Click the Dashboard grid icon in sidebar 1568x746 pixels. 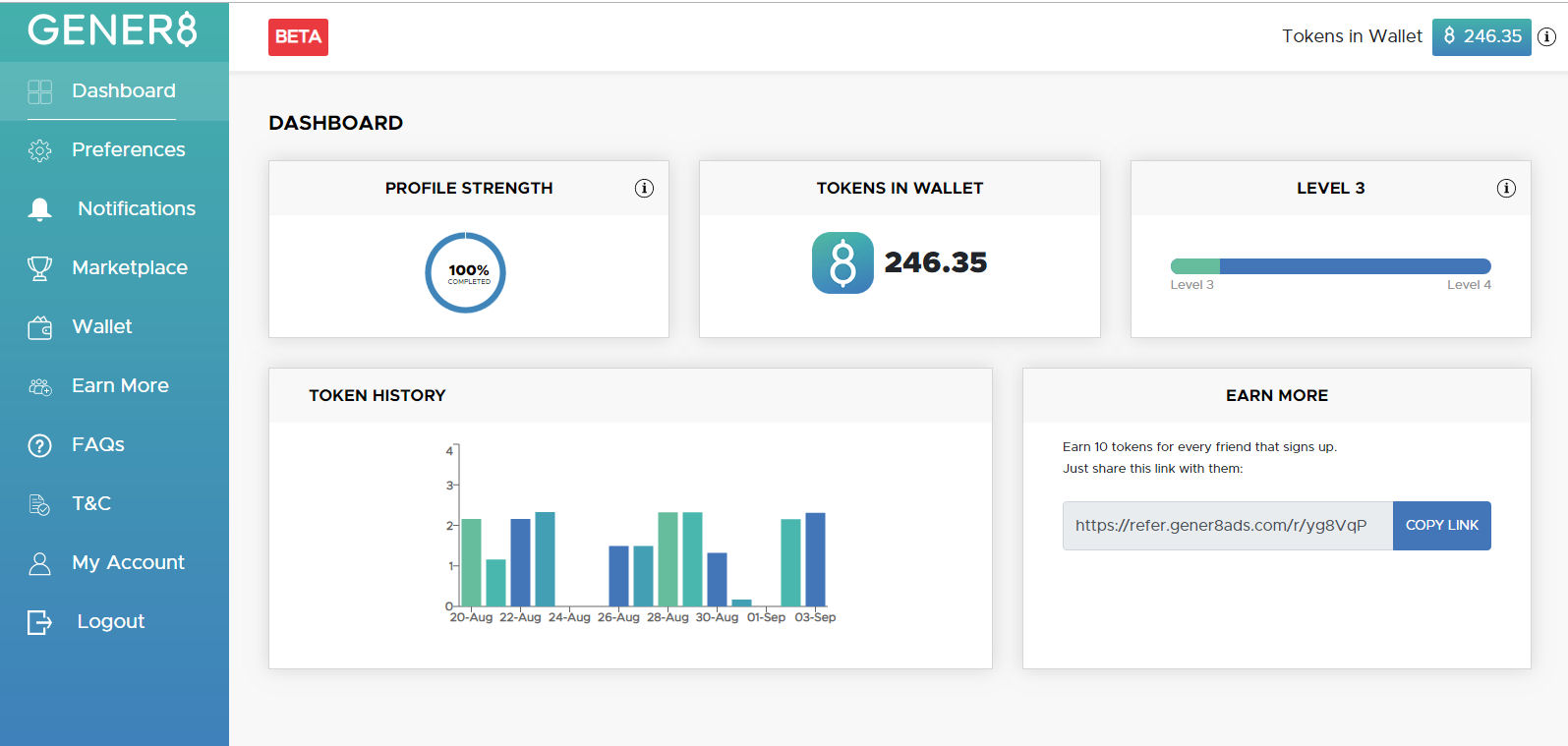(39, 91)
